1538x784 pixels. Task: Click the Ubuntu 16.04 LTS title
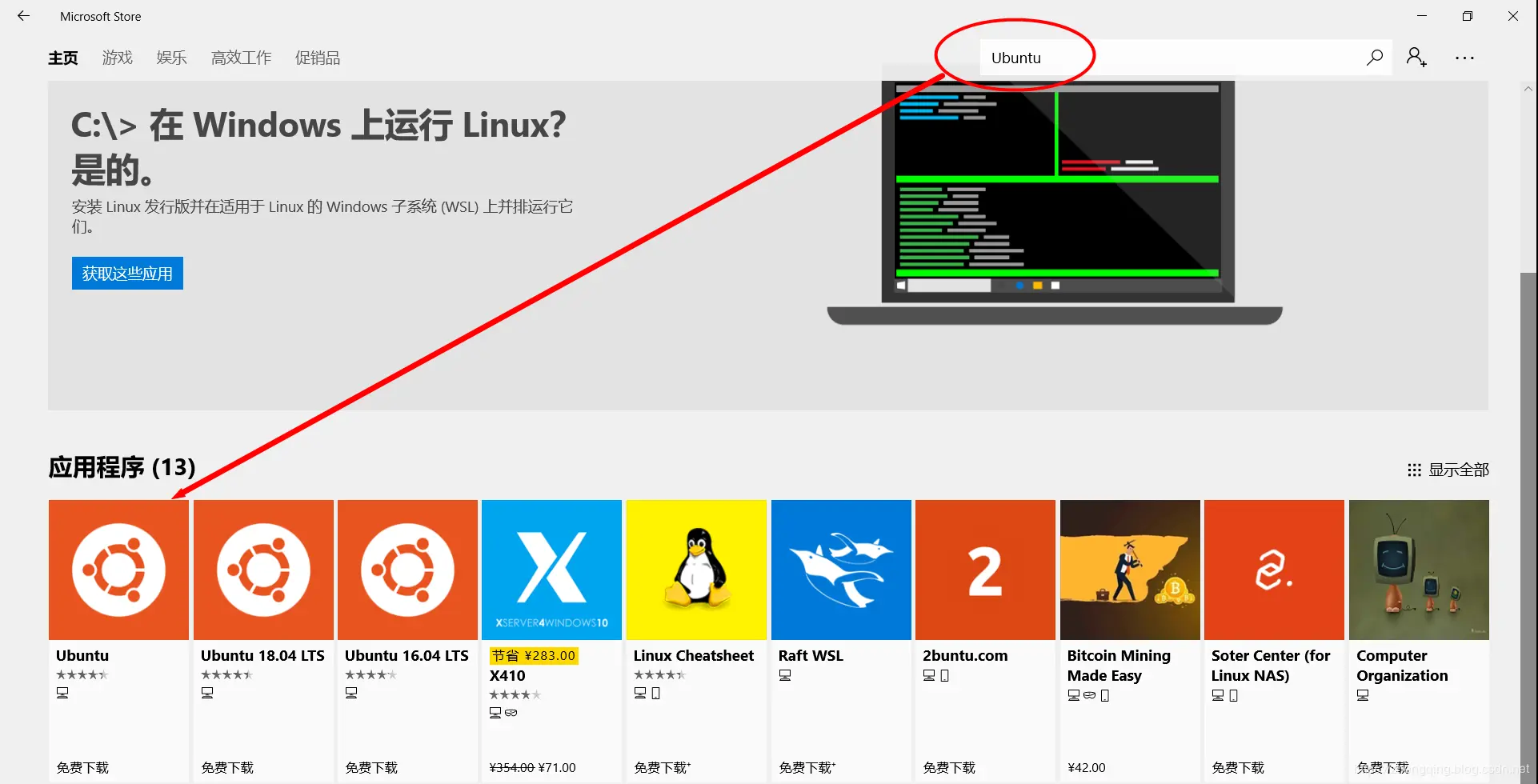(407, 655)
